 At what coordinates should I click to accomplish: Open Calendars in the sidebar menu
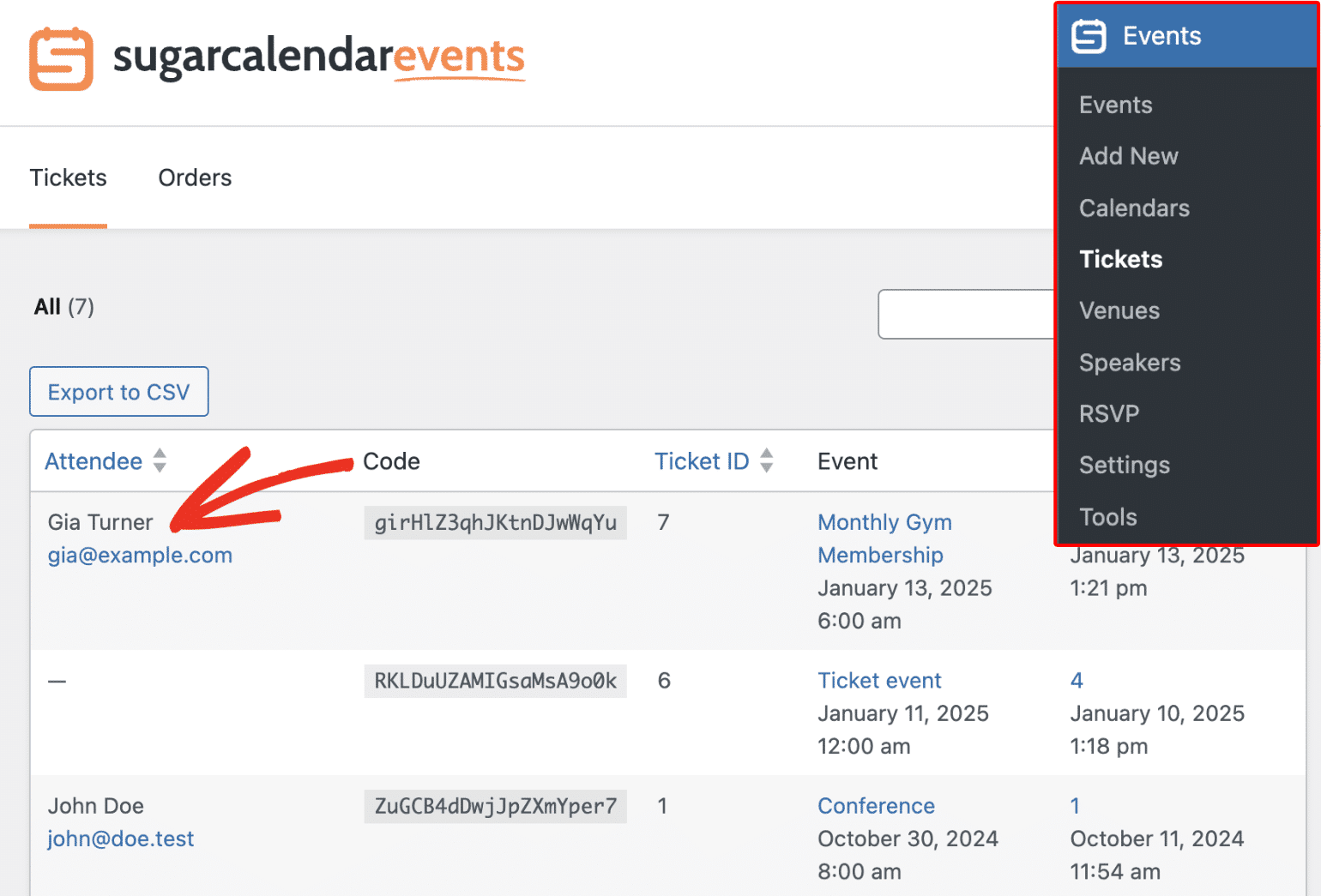pos(1134,207)
